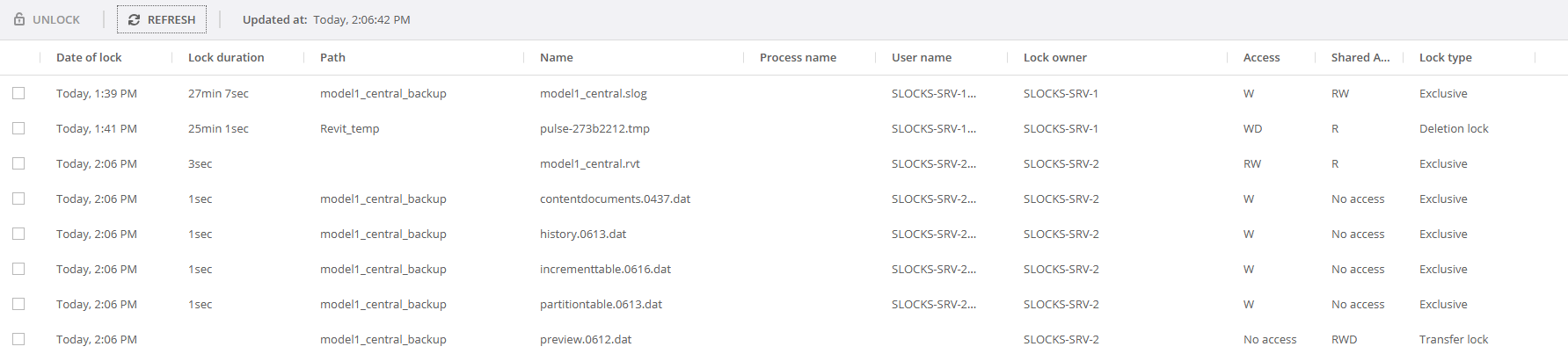Click the Path column header
1568x361 pixels.
click(x=332, y=58)
